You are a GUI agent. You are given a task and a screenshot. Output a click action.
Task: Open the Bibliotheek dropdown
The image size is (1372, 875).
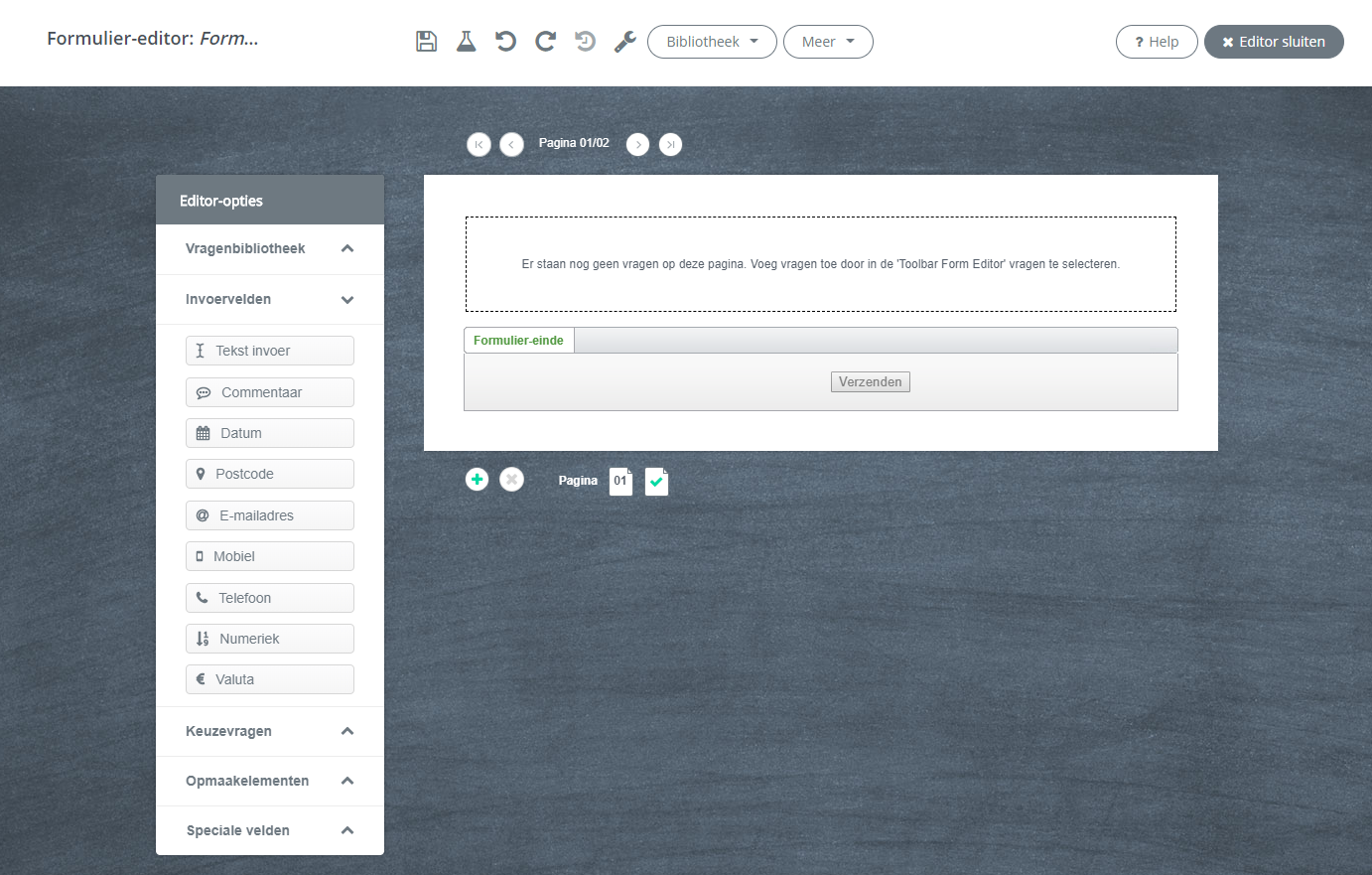point(712,42)
